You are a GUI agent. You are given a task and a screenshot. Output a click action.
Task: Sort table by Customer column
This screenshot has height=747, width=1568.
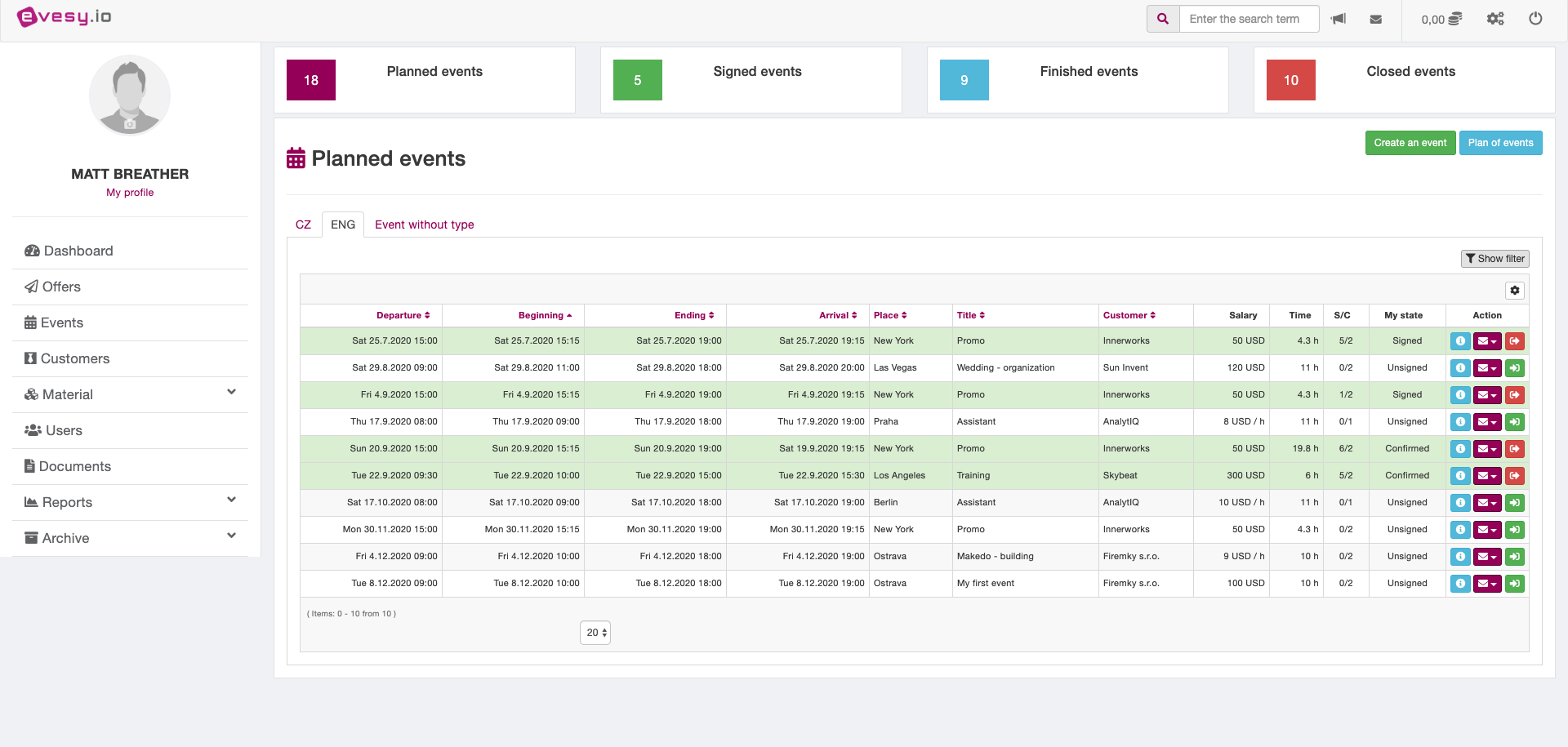tap(1129, 316)
